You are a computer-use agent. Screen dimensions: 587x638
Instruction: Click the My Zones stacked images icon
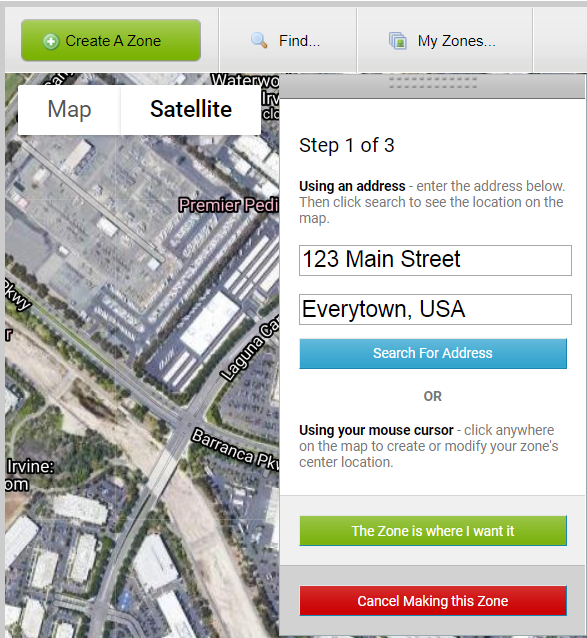397,41
